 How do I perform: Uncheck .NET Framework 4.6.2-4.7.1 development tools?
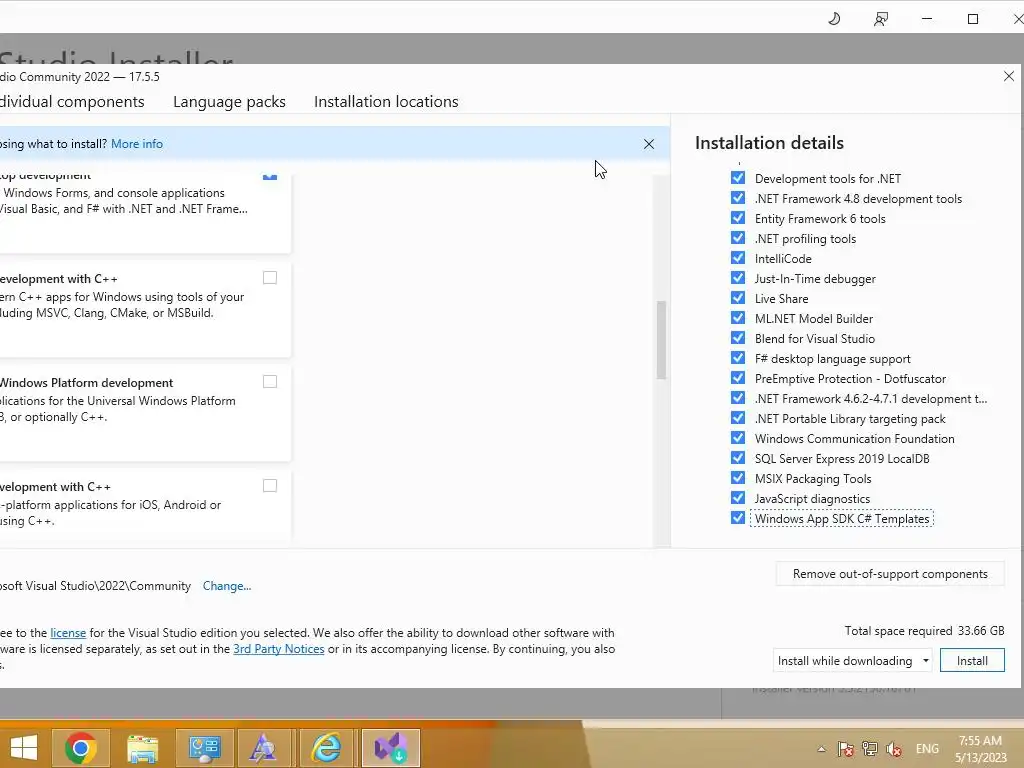738,398
